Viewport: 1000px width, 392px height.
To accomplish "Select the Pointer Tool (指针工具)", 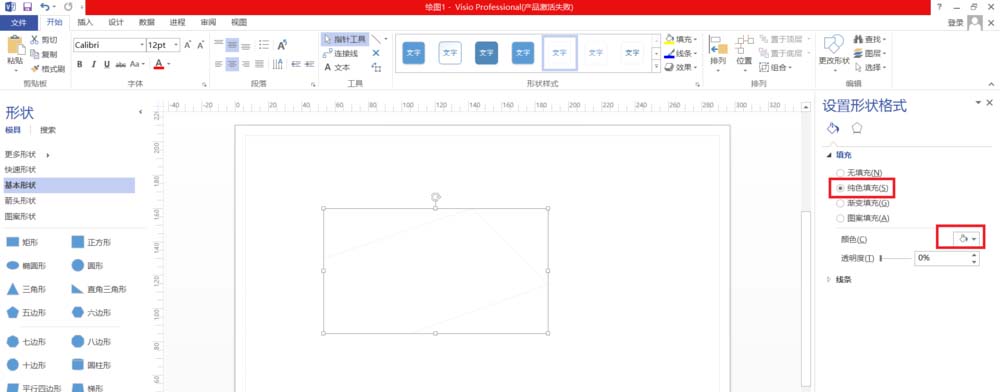I will 344,39.
